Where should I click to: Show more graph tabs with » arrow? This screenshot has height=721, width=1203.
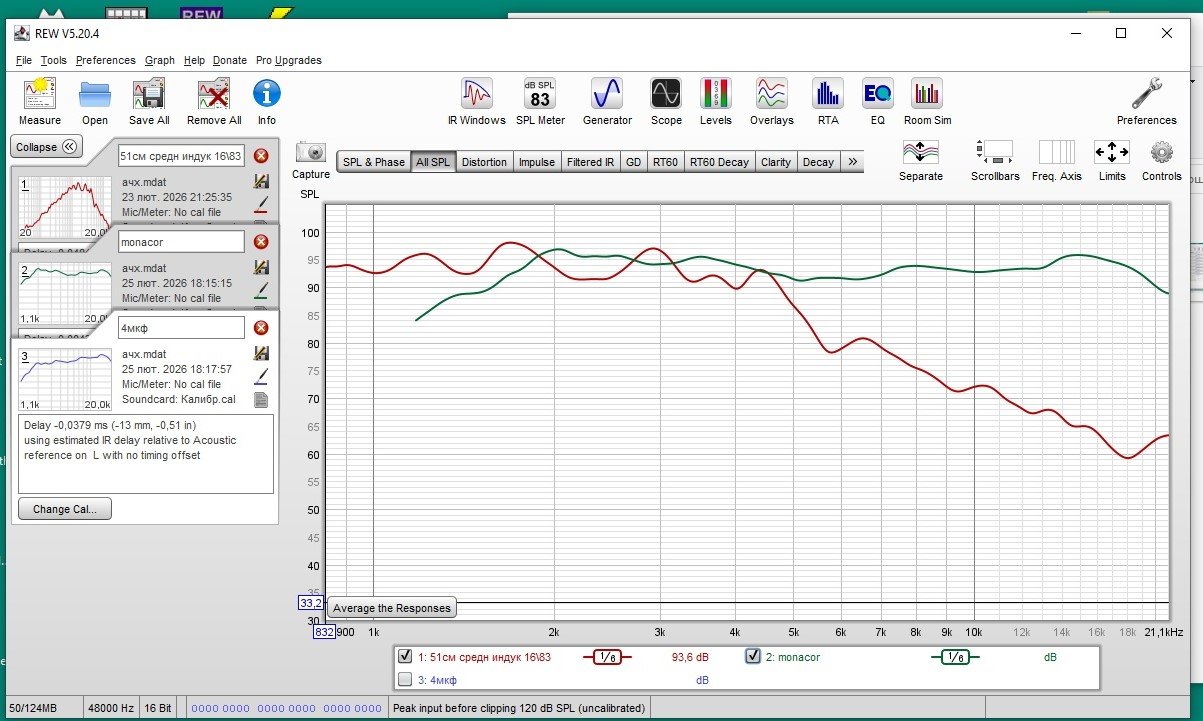tap(852, 162)
